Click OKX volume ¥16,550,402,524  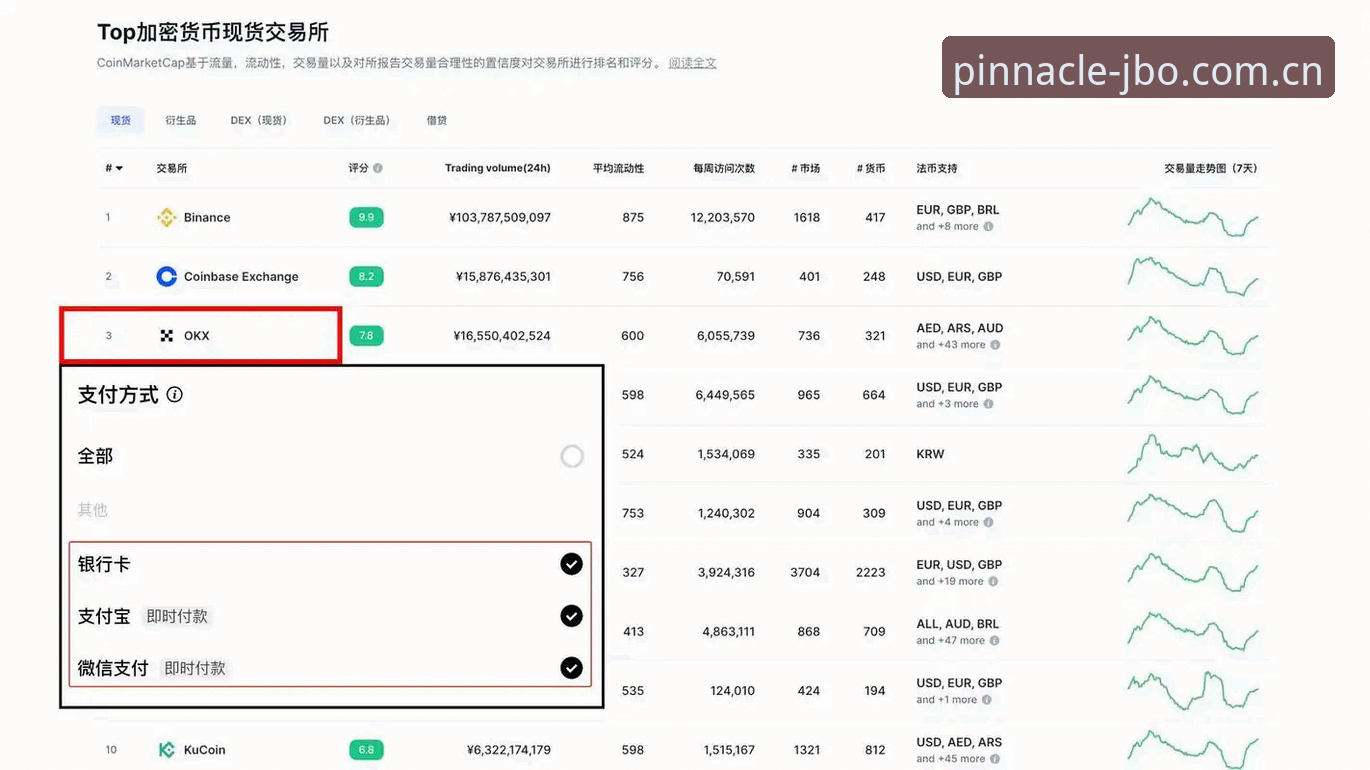[x=502, y=336]
